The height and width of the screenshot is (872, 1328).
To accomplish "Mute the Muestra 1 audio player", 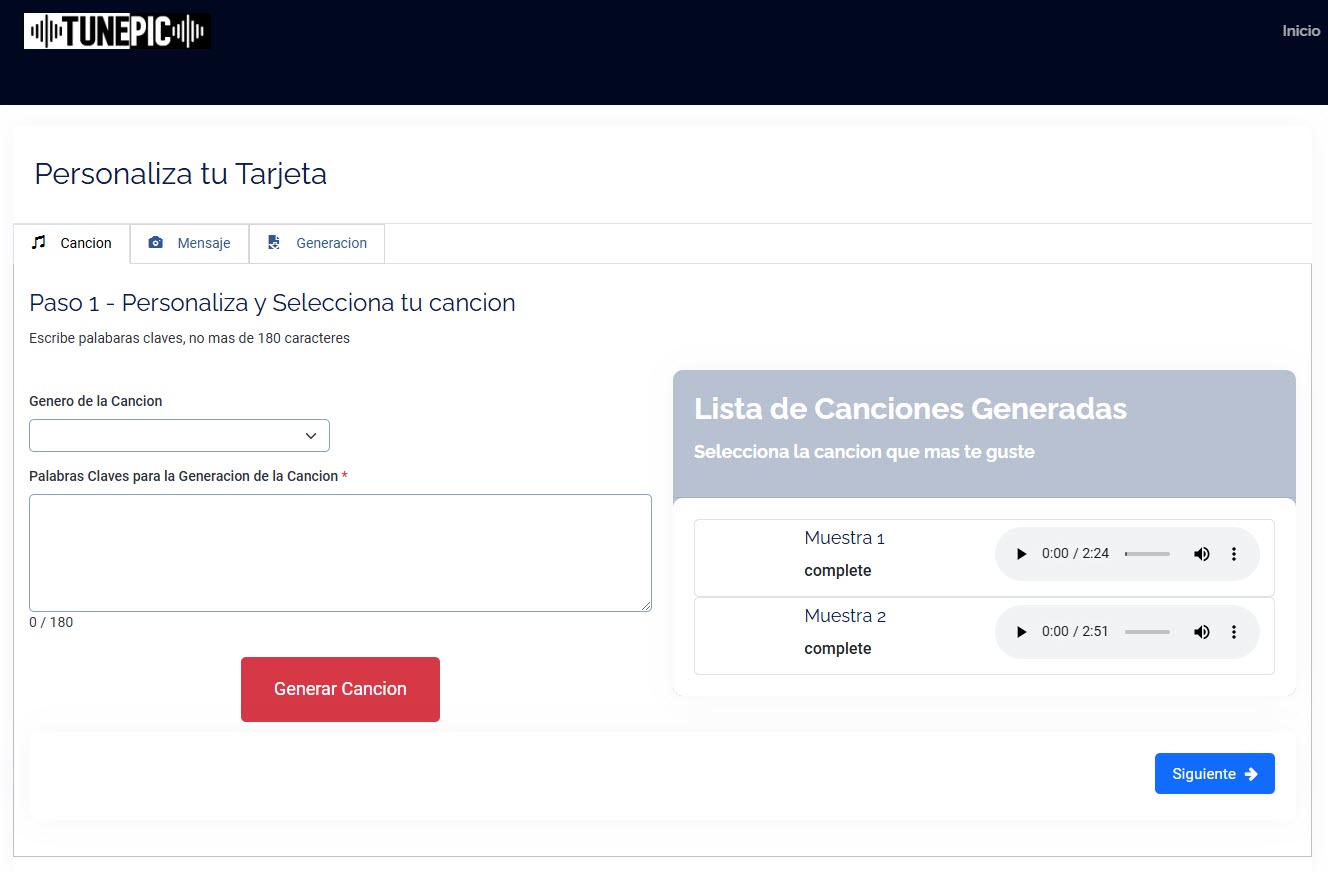I will (x=1201, y=553).
